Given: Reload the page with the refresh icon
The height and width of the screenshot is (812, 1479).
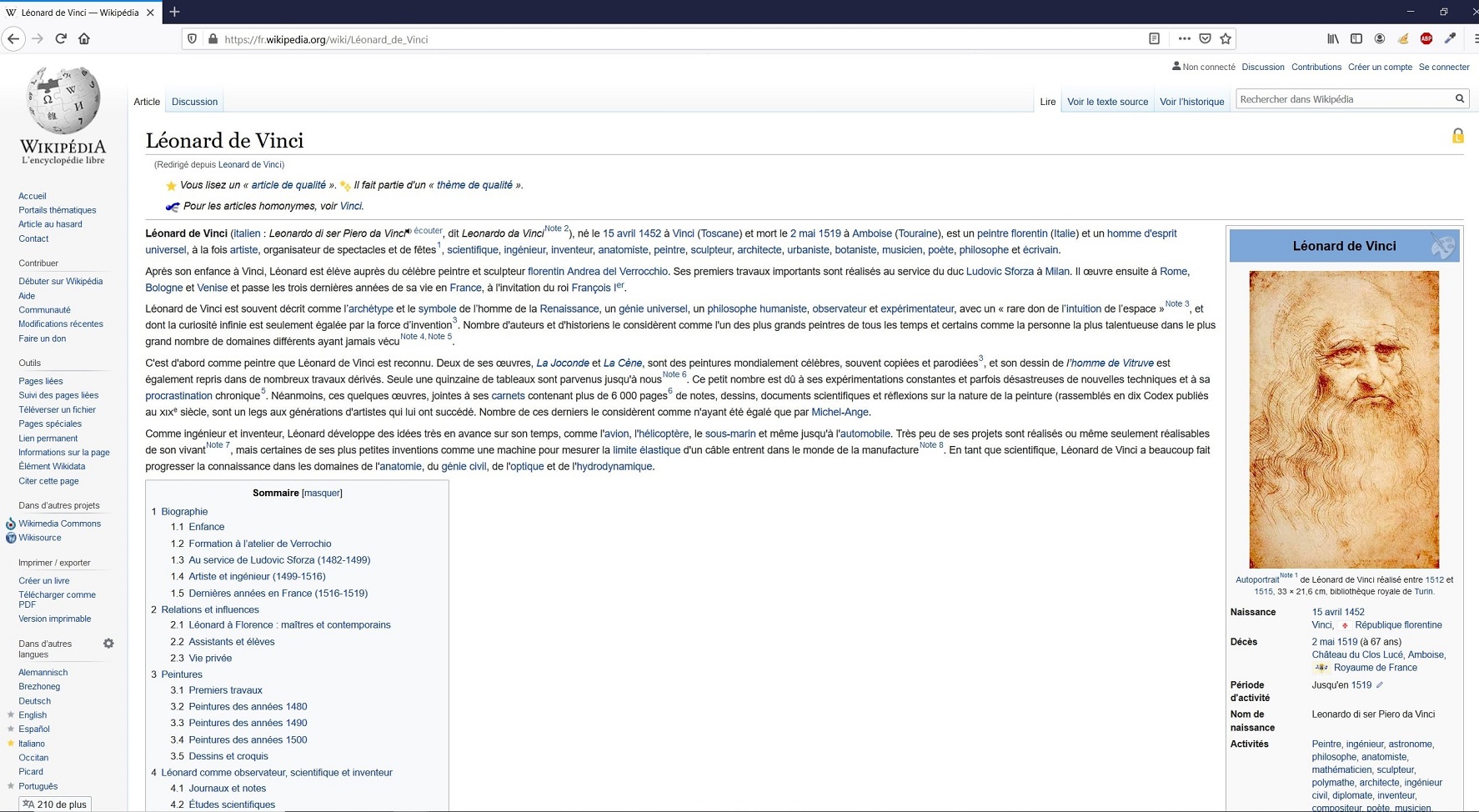Looking at the screenshot, I should (x=61, y=38).
